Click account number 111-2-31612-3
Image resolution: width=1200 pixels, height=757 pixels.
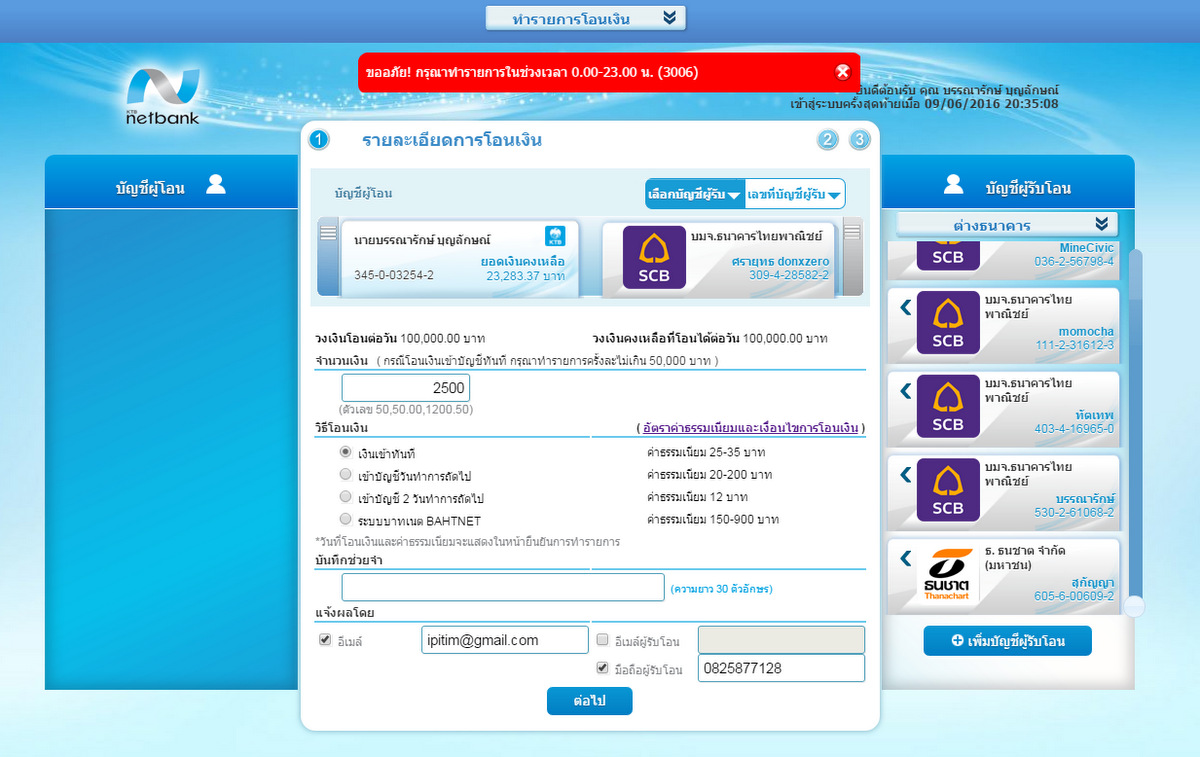click(x=1074, y=345)
